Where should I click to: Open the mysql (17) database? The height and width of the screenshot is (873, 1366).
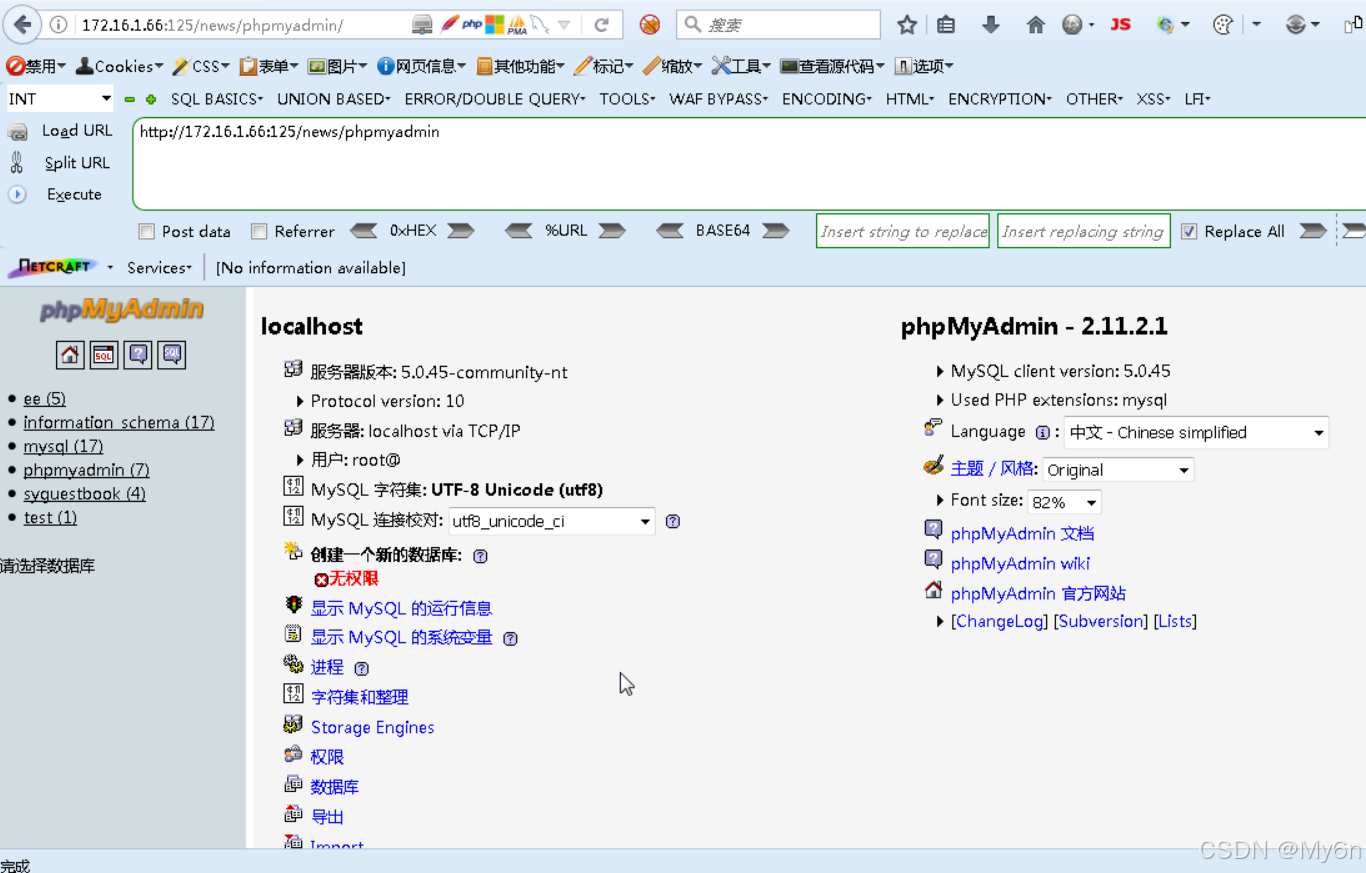[63, 447]
